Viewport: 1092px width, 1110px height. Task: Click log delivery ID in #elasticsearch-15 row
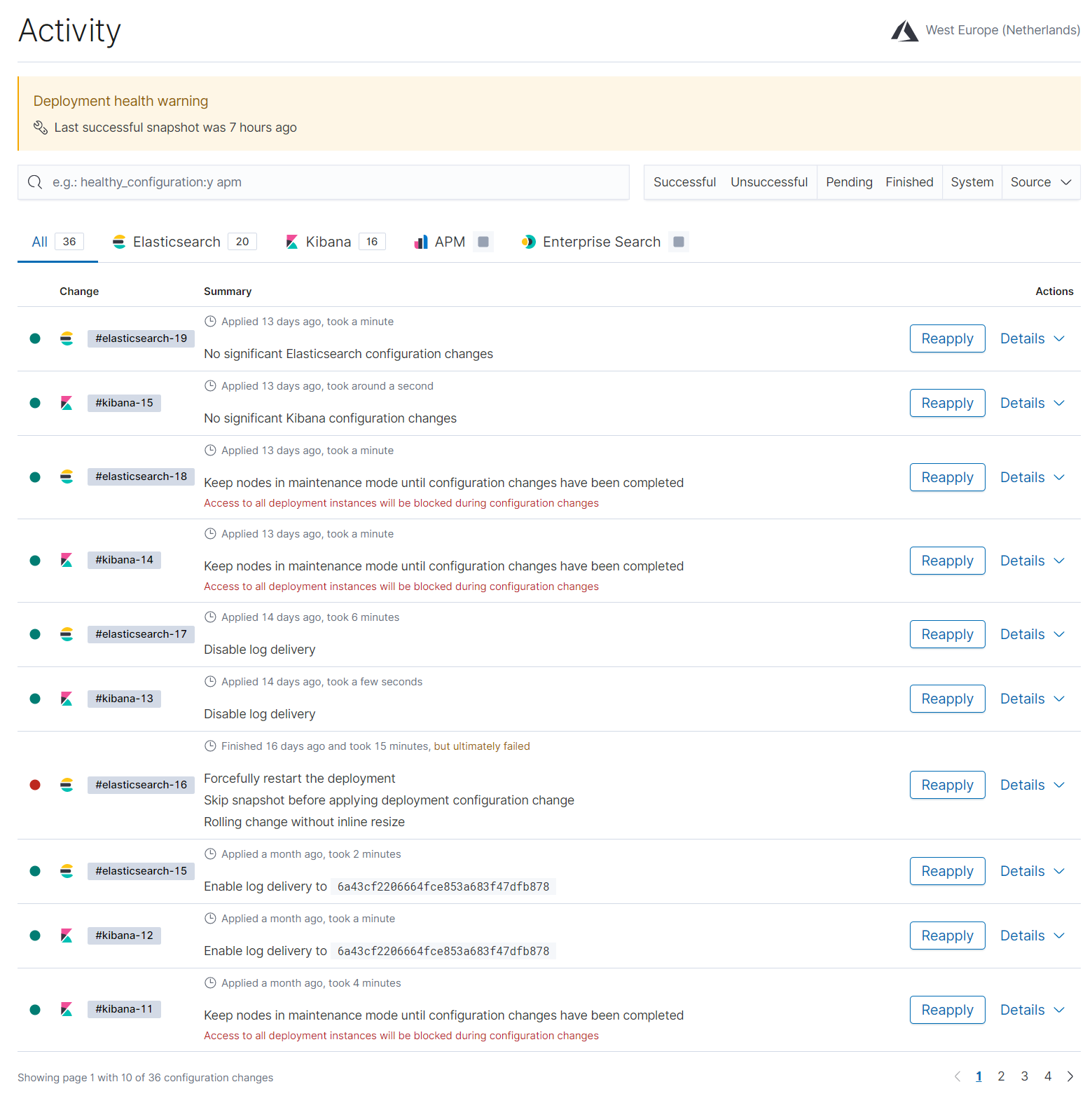[x=443, y=886]
